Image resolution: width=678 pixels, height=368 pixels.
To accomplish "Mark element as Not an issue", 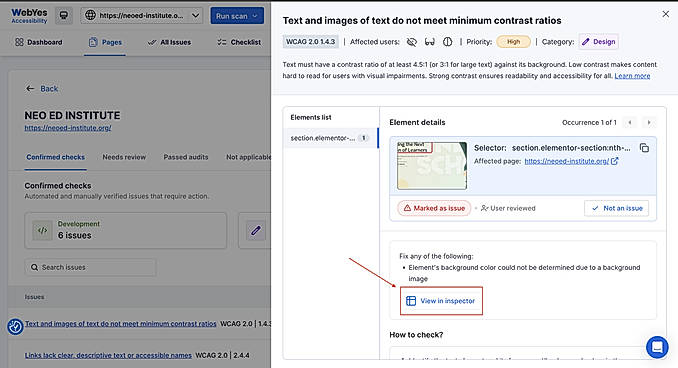I will [616, 208].
